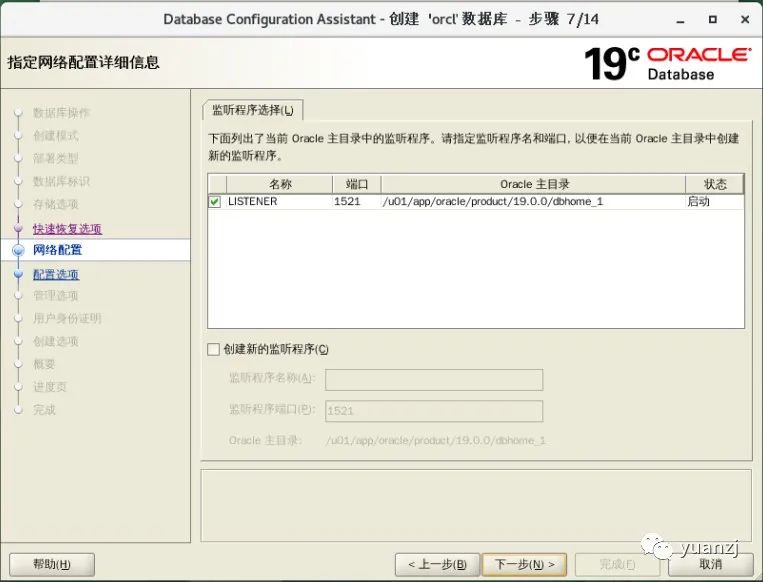Click the 名称 column header
Image resolution: width=763 pixels, height=582 pixels.
pyautogui.click(x=280, y=184)
